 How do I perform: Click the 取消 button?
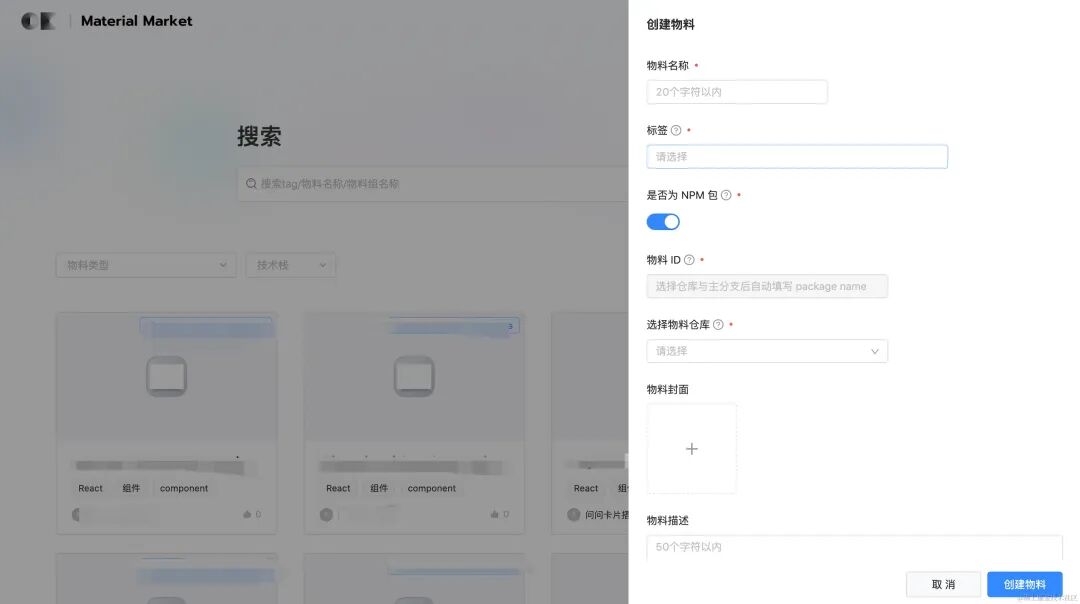tap(943, 584)
